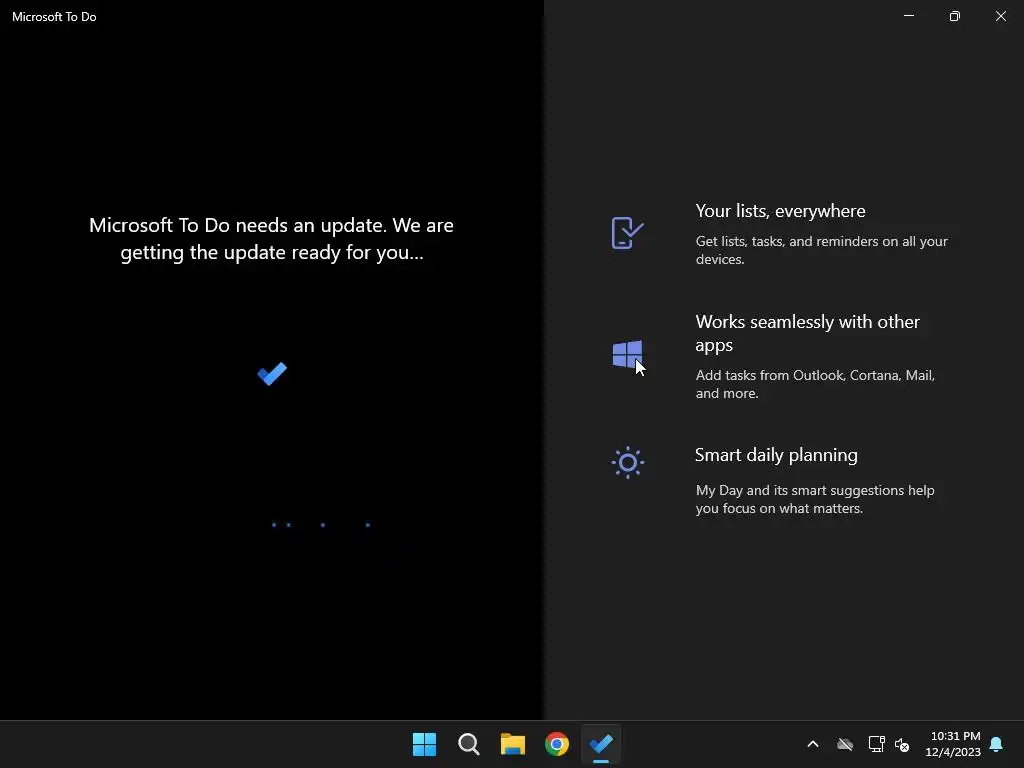The image size is (1024, 768).
Task: Open the Windows Start menu
Action: pyautogui.click(x=424, y=744)
